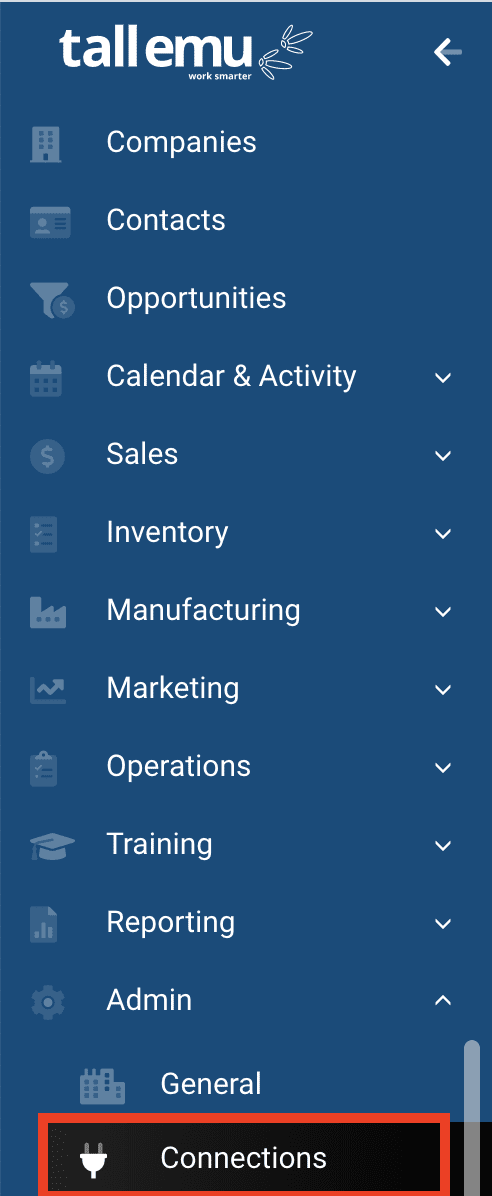This screenshot has width=492, height=1196.
Task: Expand the Marketing dropdown chevron
Action: click(x=443, y=689)
